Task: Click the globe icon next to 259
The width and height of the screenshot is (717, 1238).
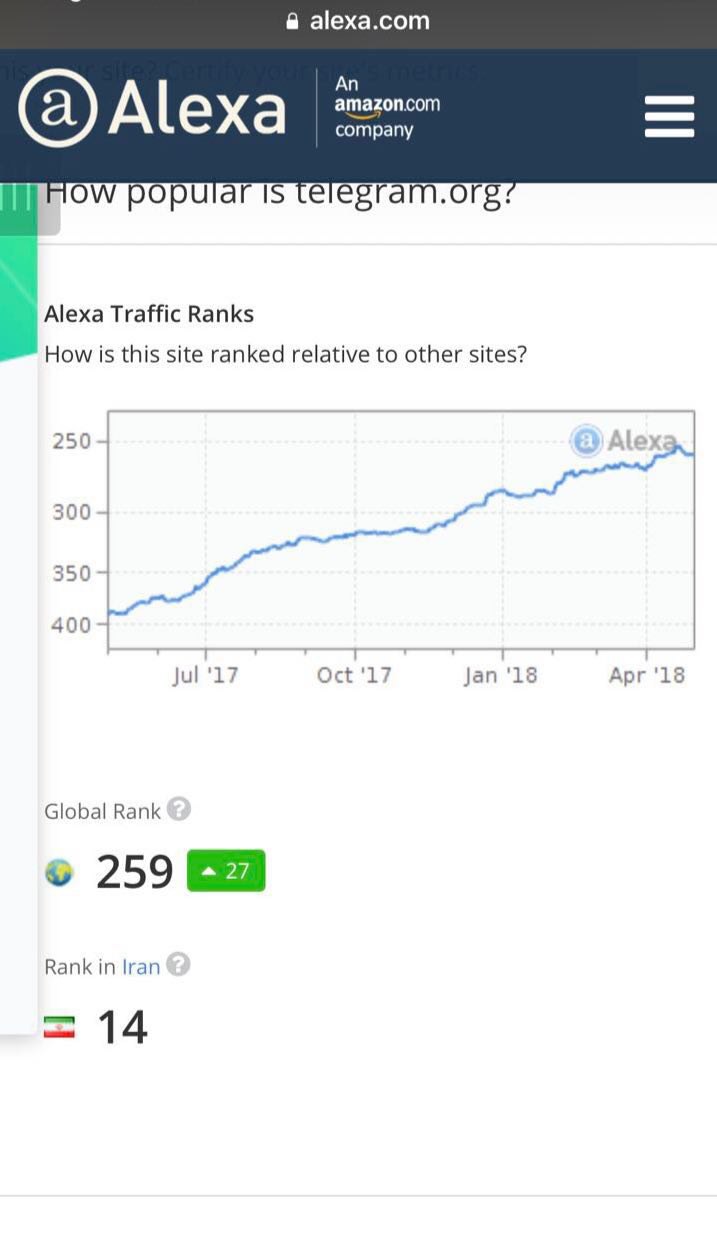Action: click(59, 873)
